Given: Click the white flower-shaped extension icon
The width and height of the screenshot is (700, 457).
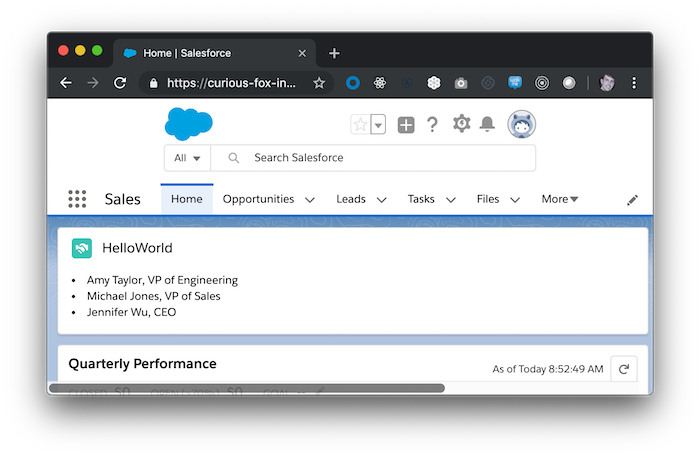Looking at the screenshot, I should click(434, 83).
